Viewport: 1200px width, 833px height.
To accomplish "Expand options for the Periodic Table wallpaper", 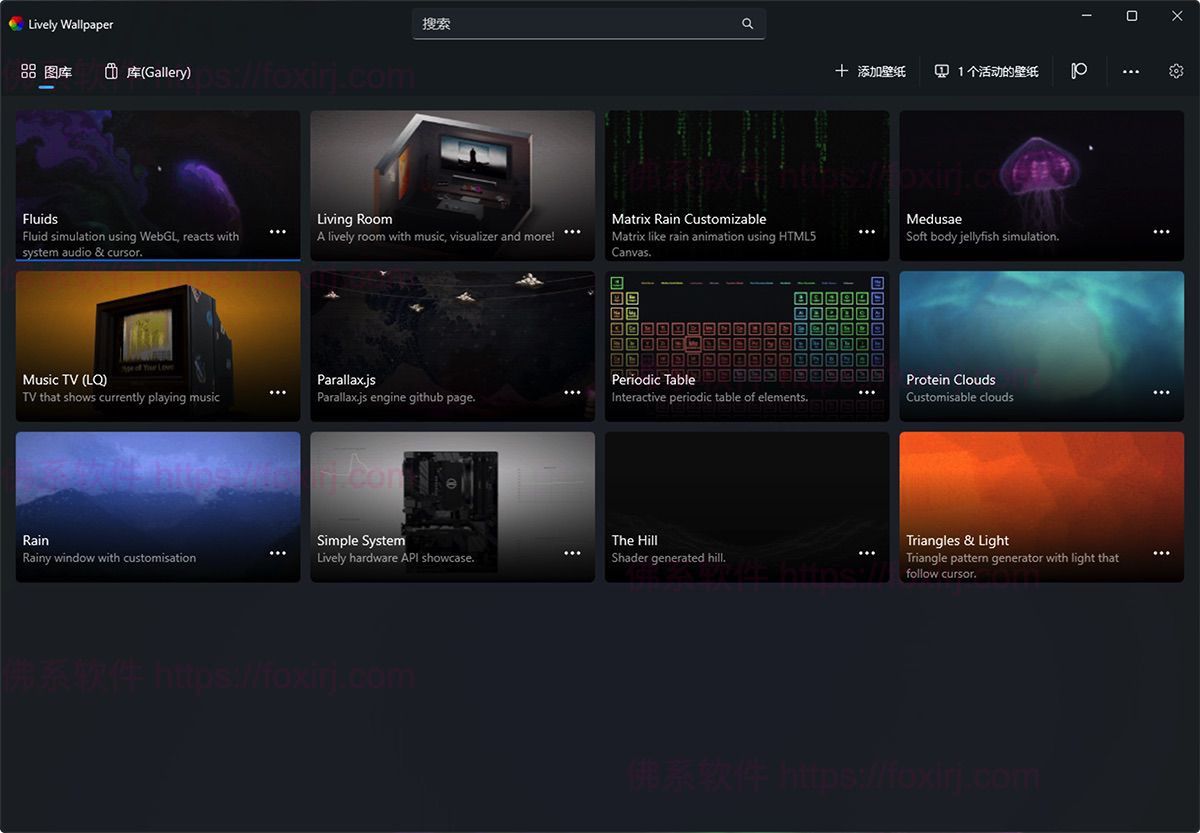I will (867, 393).
